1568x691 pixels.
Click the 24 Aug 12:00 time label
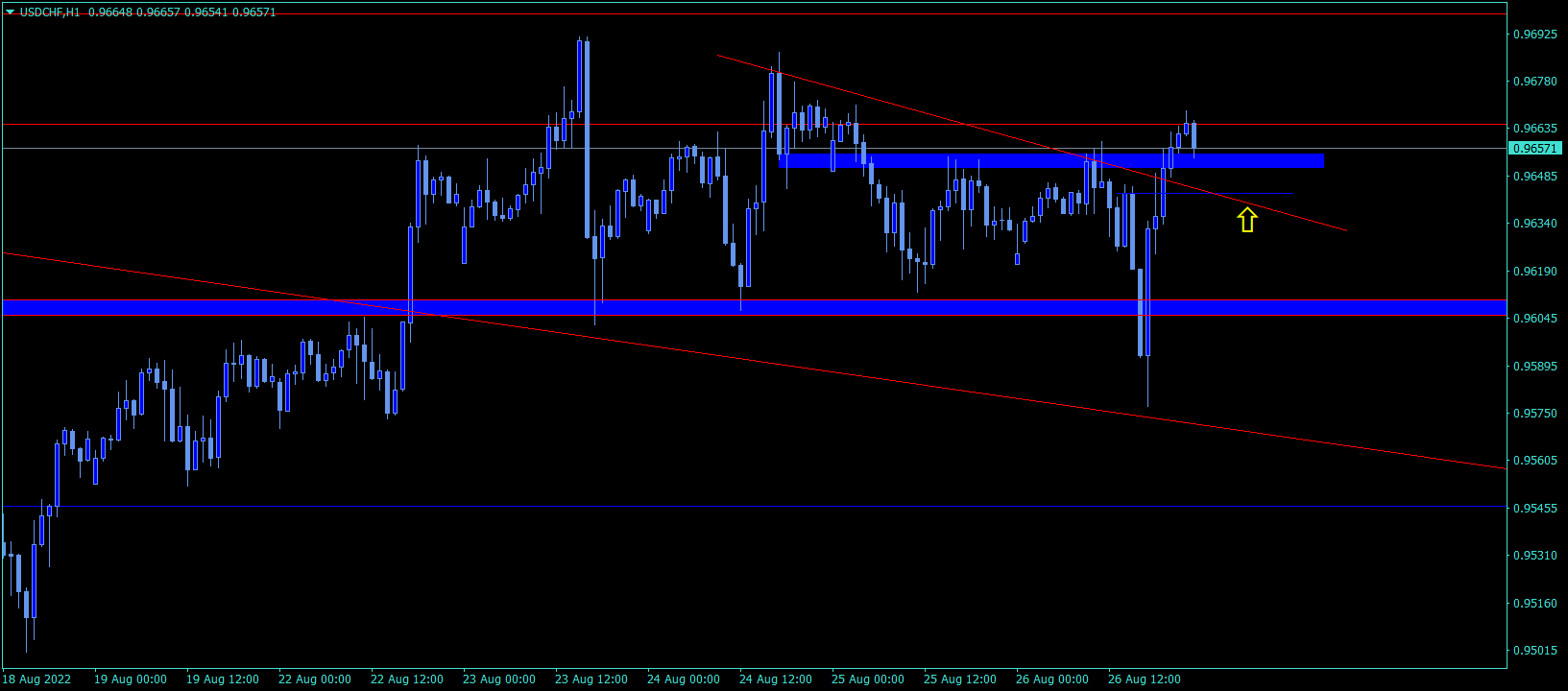pyautogui.click(x=776, y=679)
